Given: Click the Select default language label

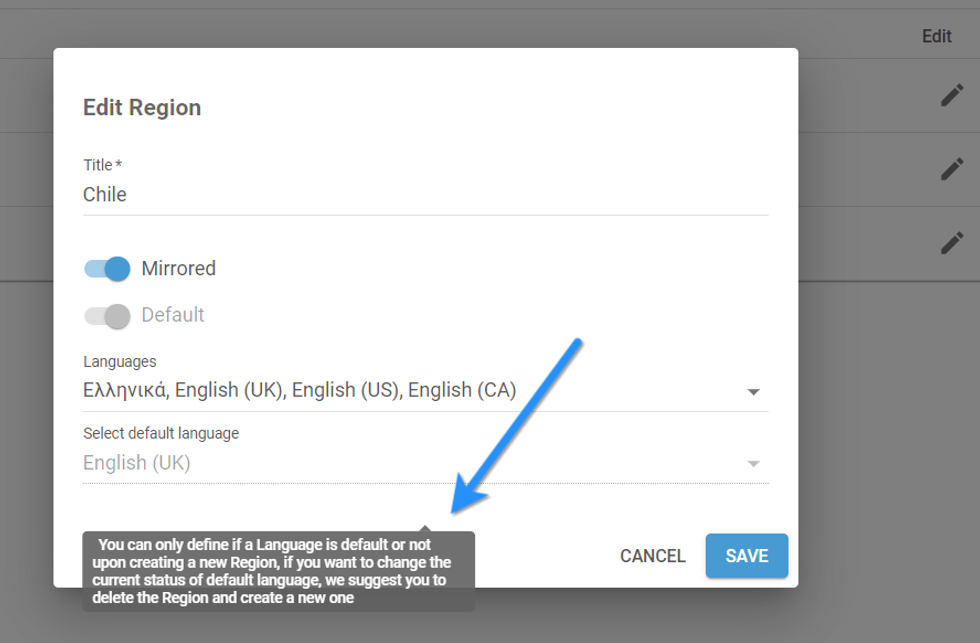Looking at the screenshot, I should point(161,434).
